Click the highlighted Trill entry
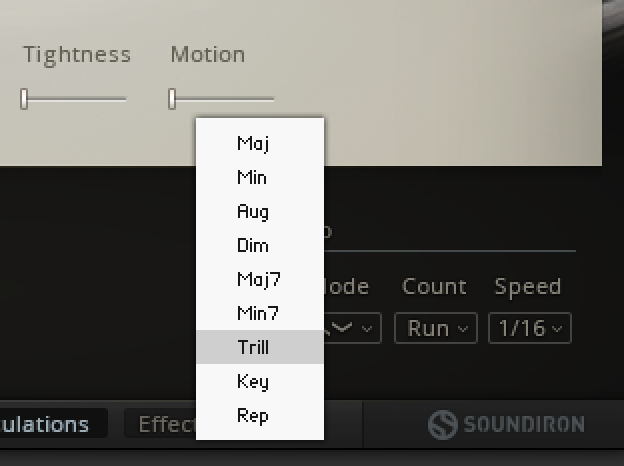The image size is (624, 466). tap(254, 347)
